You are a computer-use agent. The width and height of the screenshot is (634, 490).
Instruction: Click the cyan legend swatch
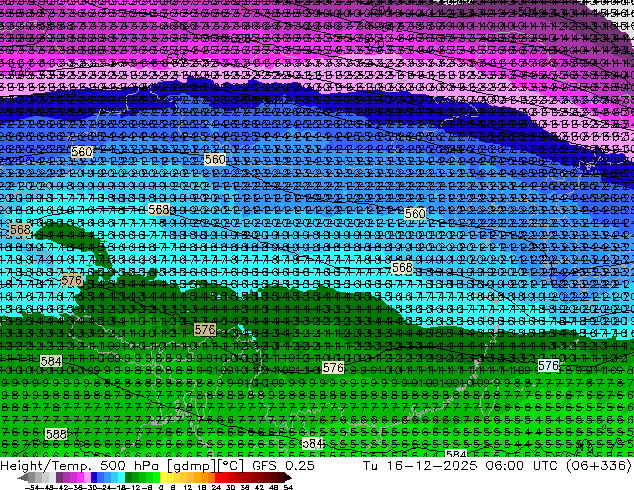click(121, 477)
